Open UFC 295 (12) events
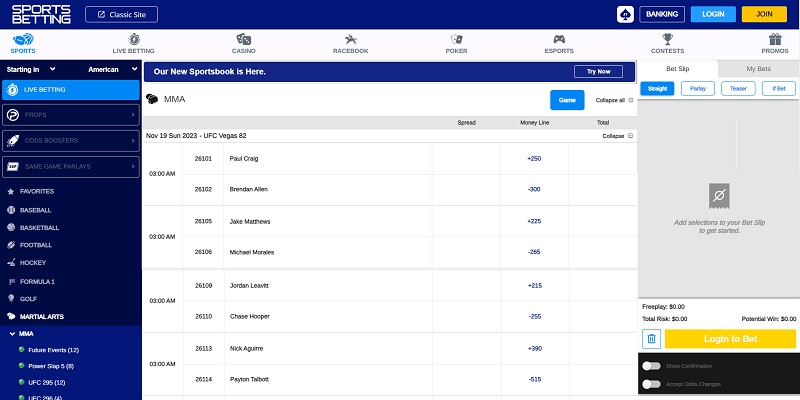The image size is (800, 400). point(47,383)
